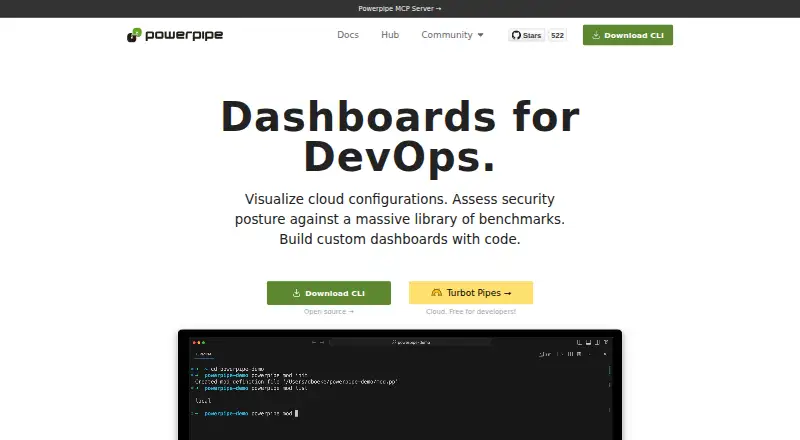
Task: Expand the Community dropdown menu
Action: [452, 35]
